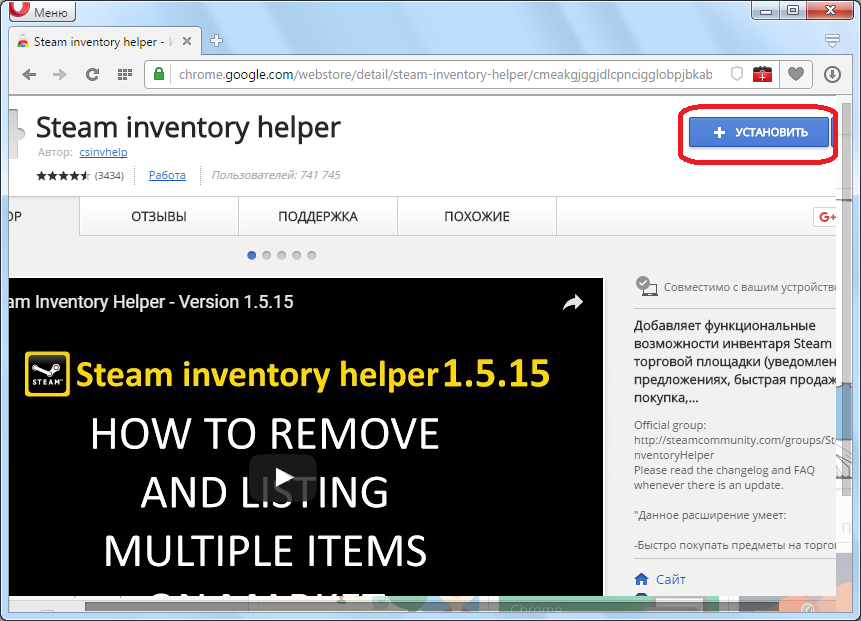Viewport: 861px width, 621px height.
Task: Open a new tab with plus button
Action: click(217, 41)
